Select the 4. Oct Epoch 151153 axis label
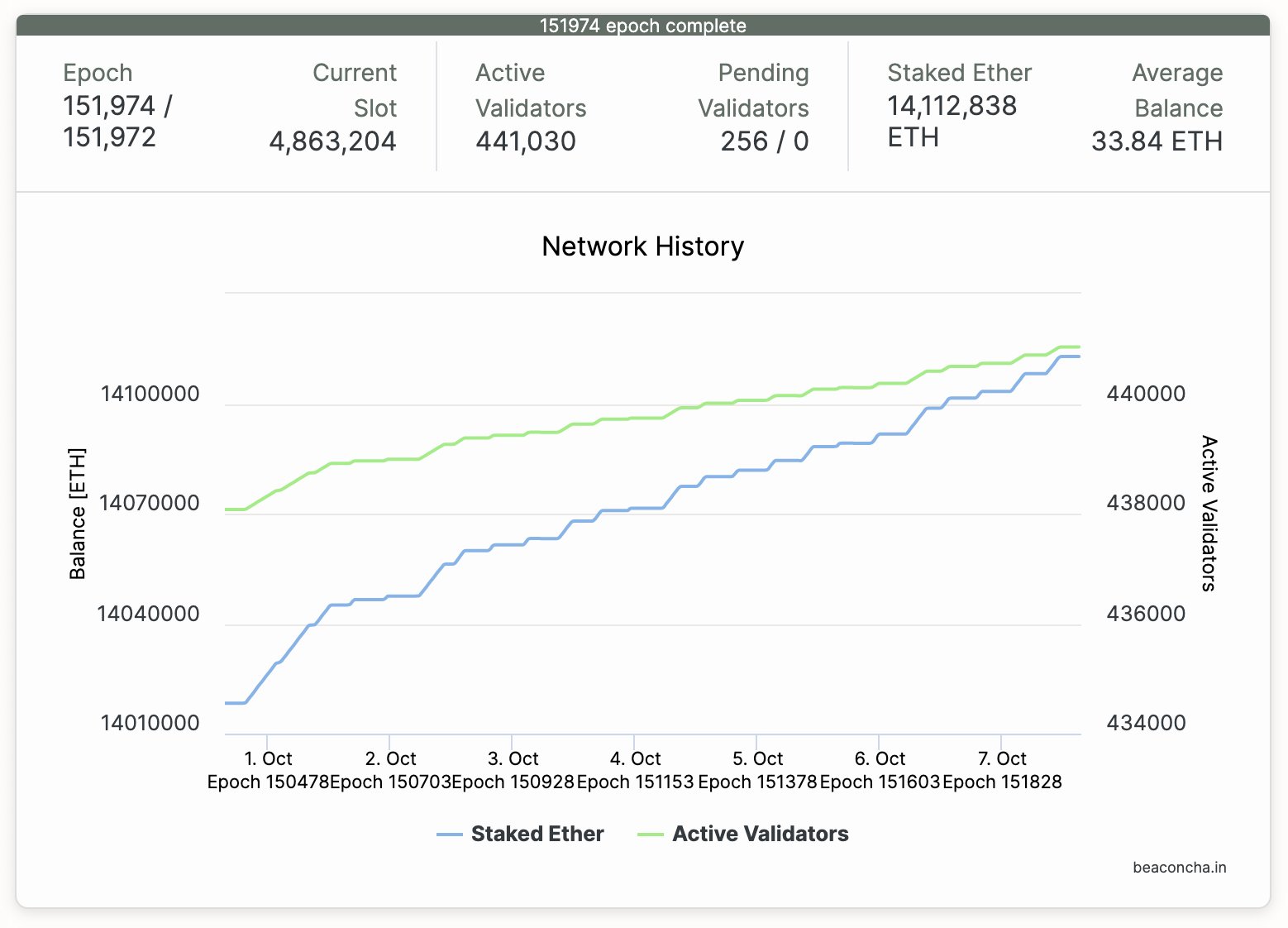 635,770
